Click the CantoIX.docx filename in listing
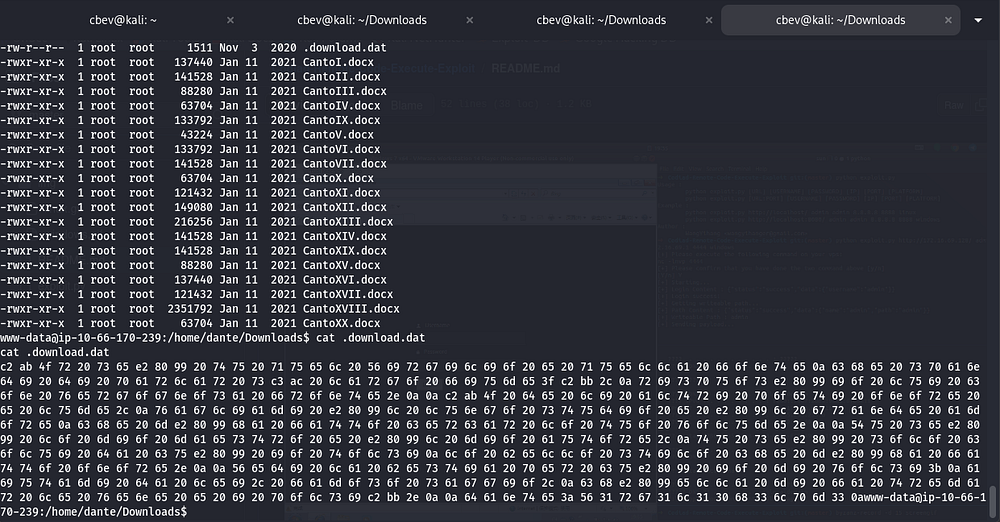This screenshot has height=522, width=1000. [x=339, y=120]
